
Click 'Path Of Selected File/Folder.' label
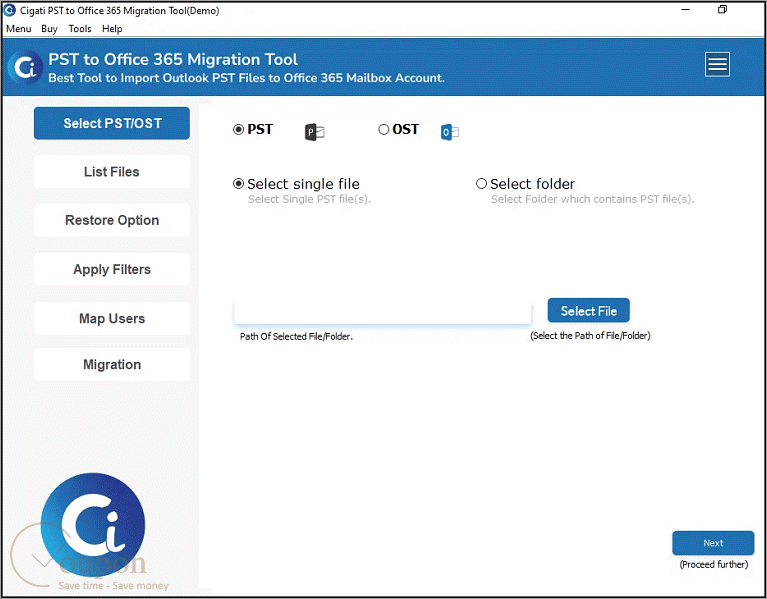296,336
